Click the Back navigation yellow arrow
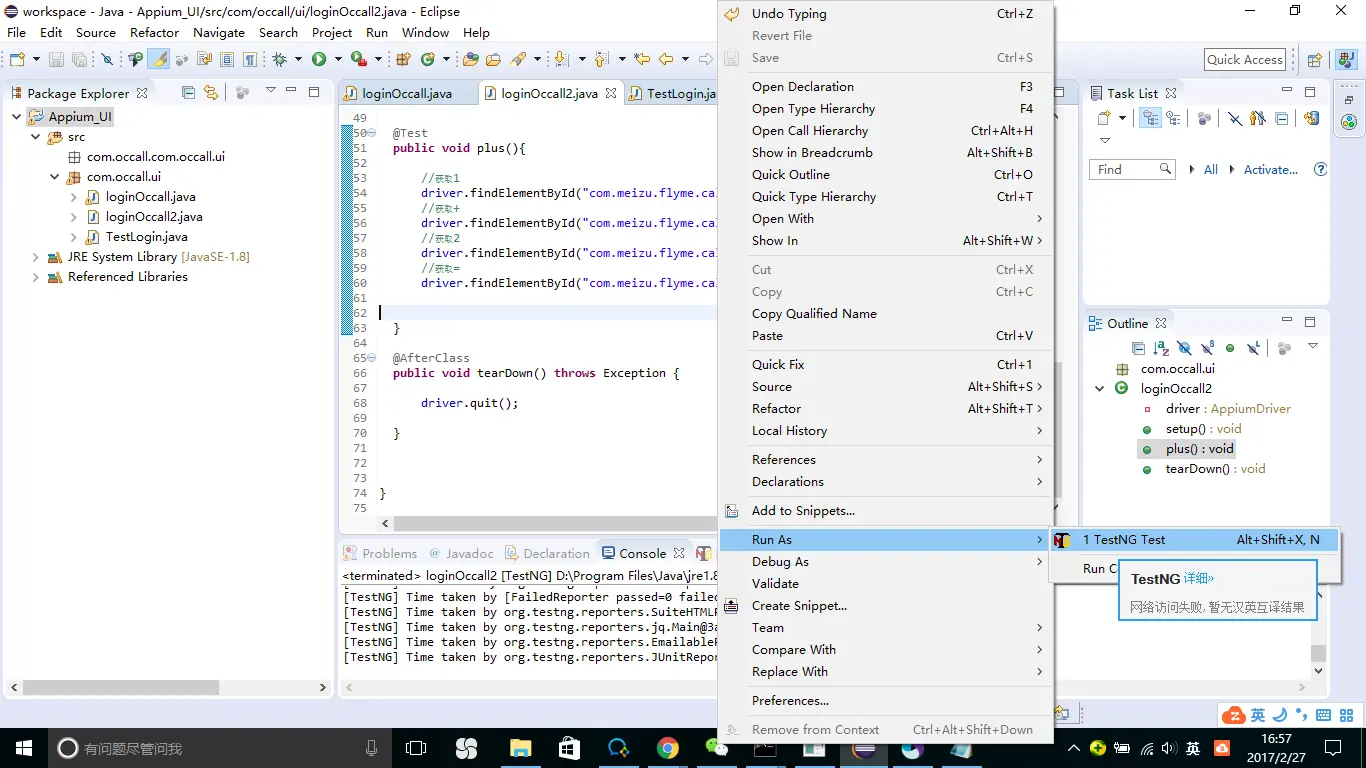The width and height of the screenshot is (1366, 768). 666,60
